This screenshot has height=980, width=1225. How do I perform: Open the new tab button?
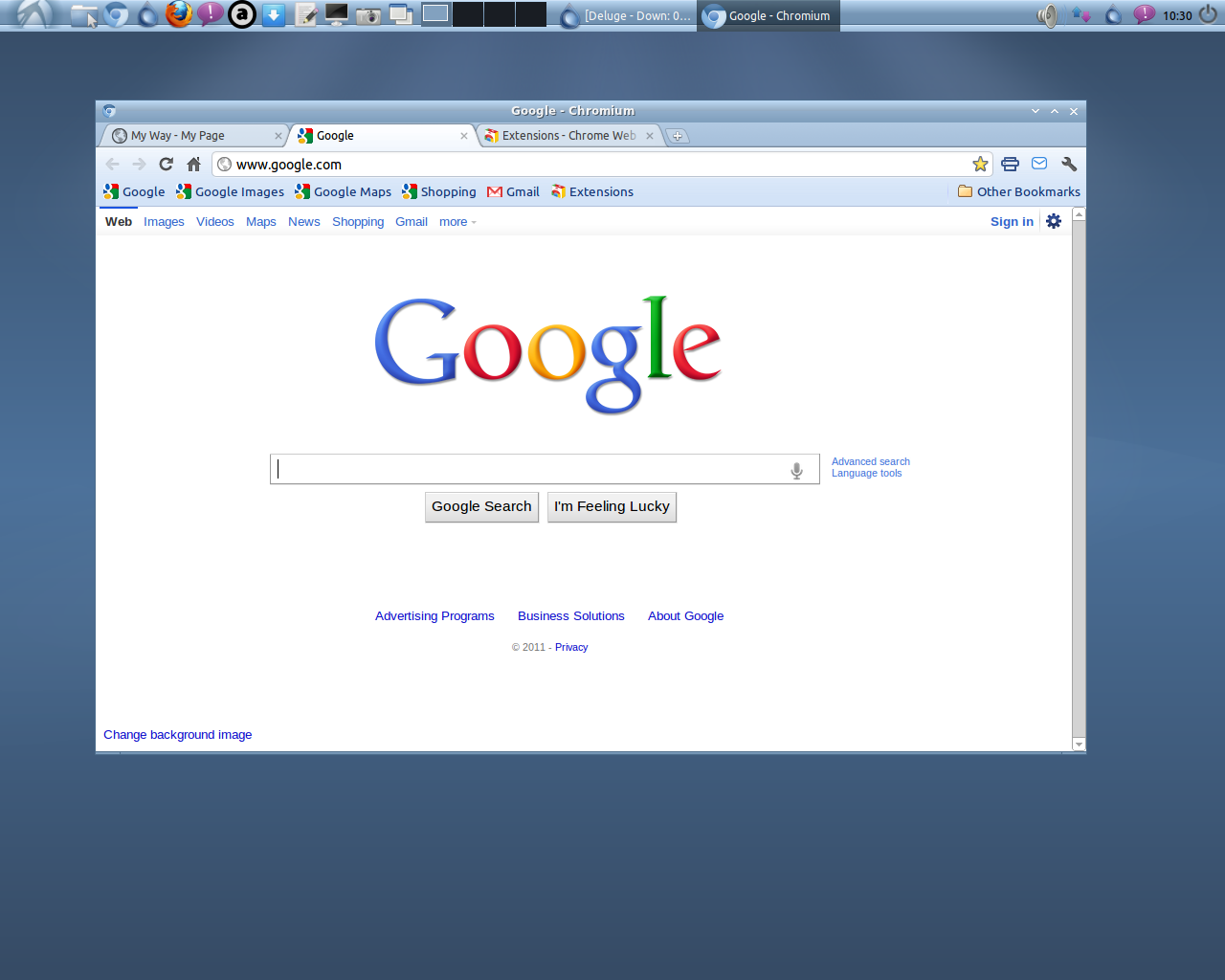click(677, 136)
